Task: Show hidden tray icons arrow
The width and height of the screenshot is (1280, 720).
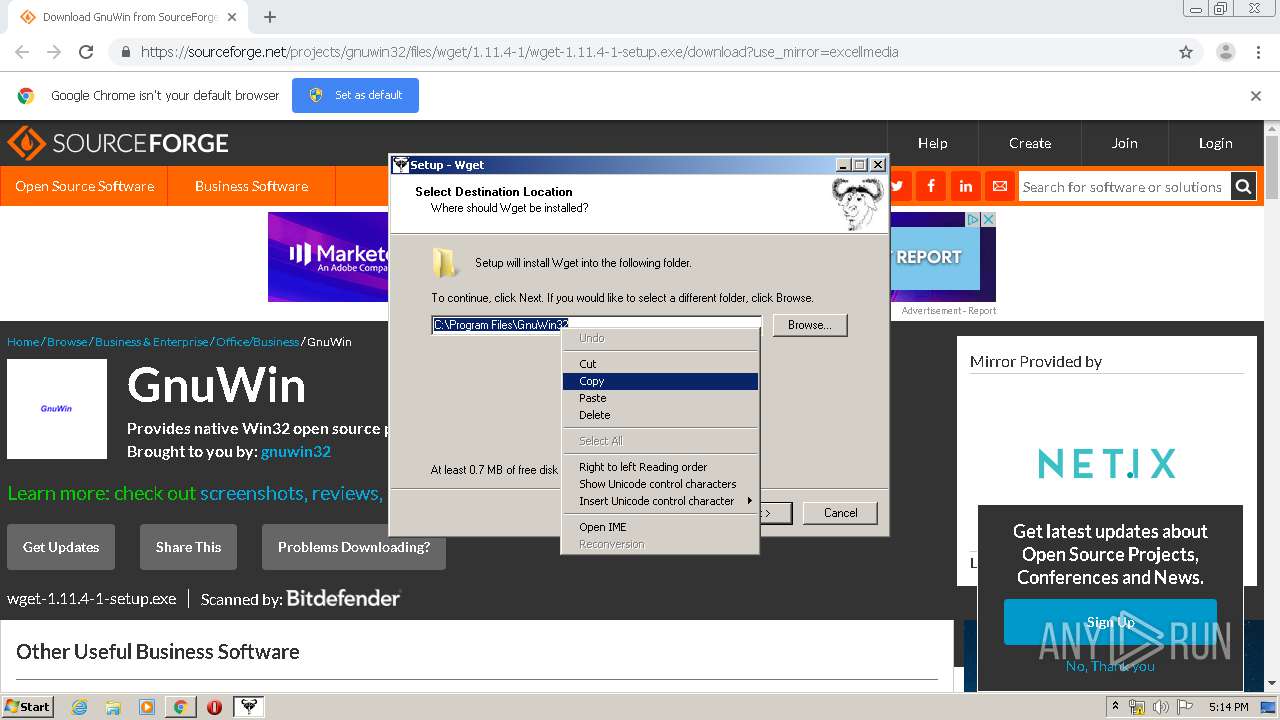Action: [x=1116, y=706]
